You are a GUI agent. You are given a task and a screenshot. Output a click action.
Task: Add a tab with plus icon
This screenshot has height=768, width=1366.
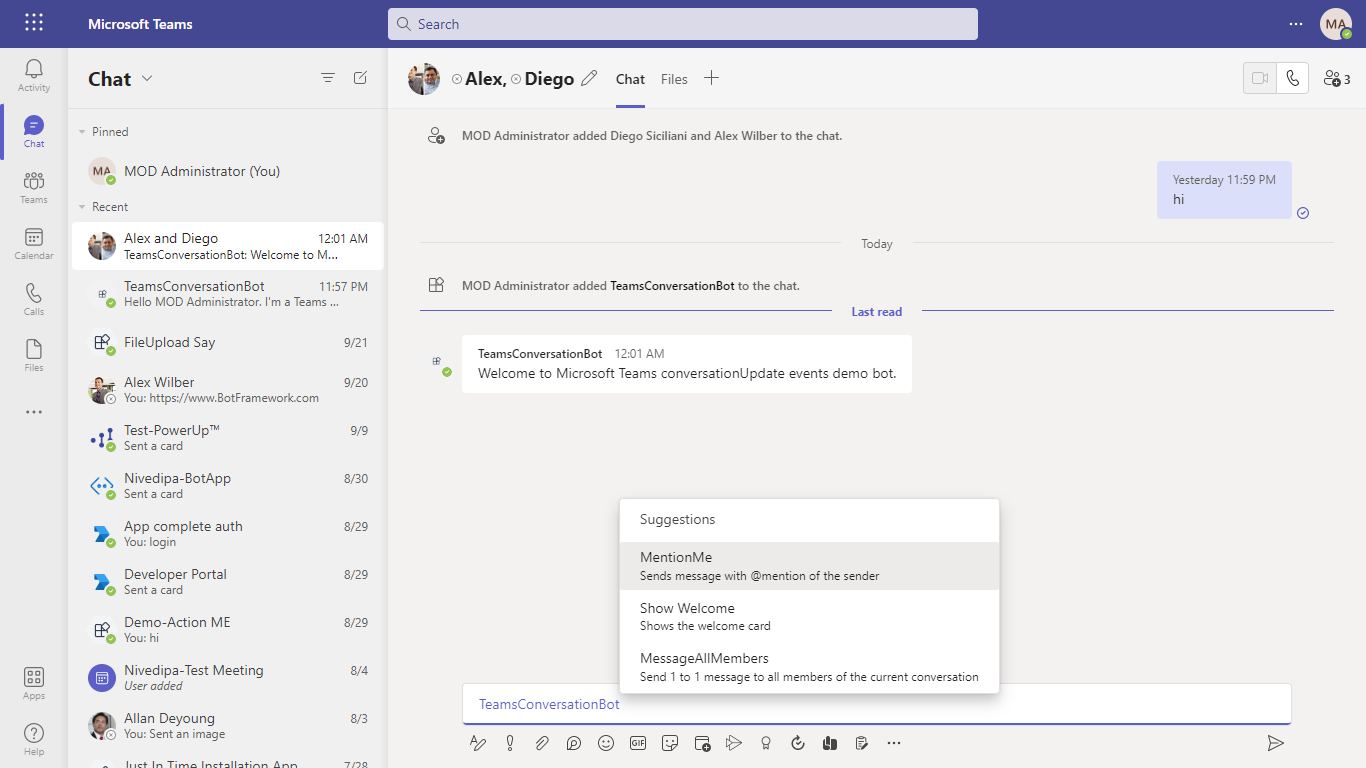click(711, 78)
